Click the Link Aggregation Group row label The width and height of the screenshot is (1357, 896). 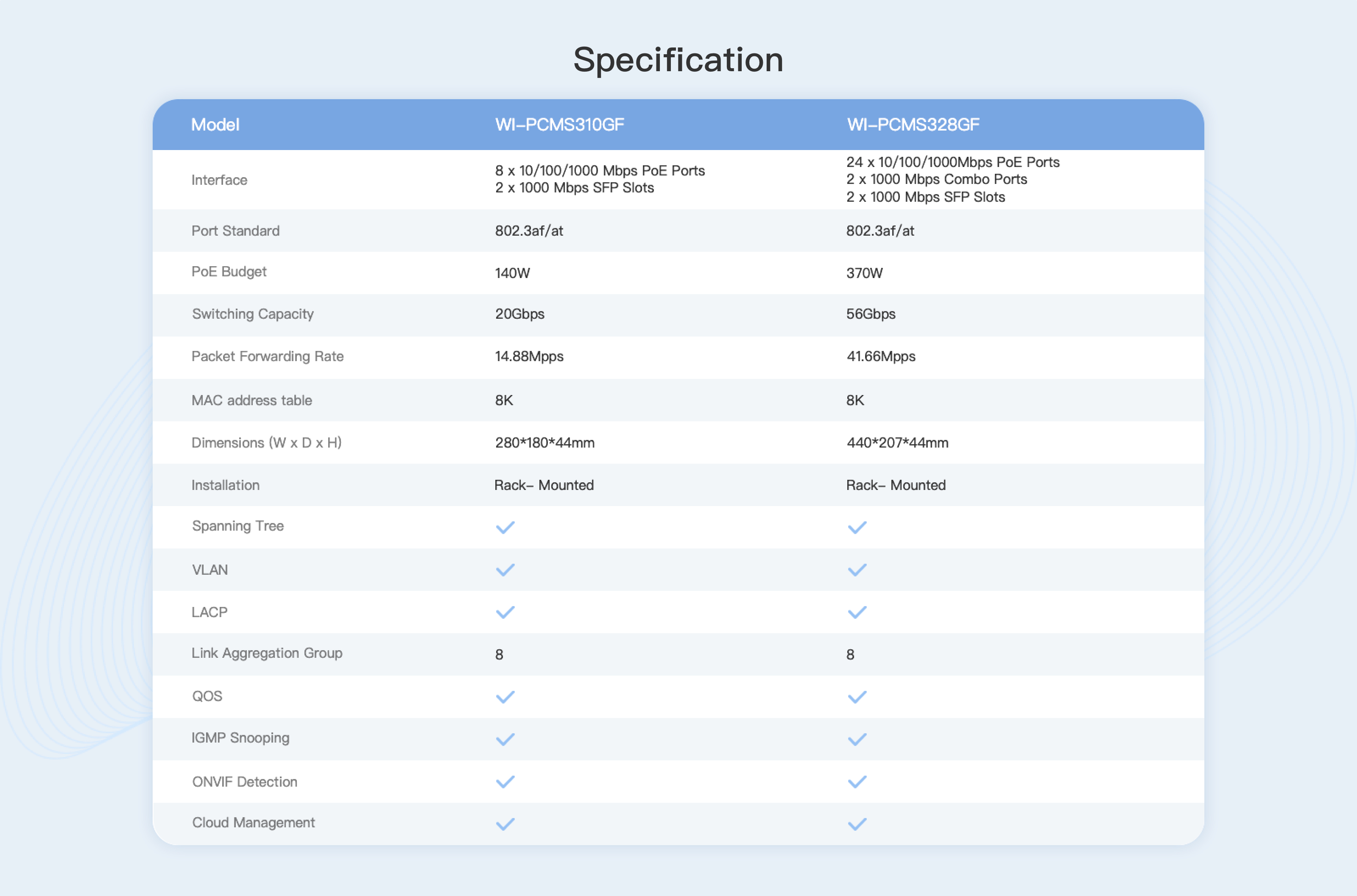pyautogui.click(x=267, y=653)
